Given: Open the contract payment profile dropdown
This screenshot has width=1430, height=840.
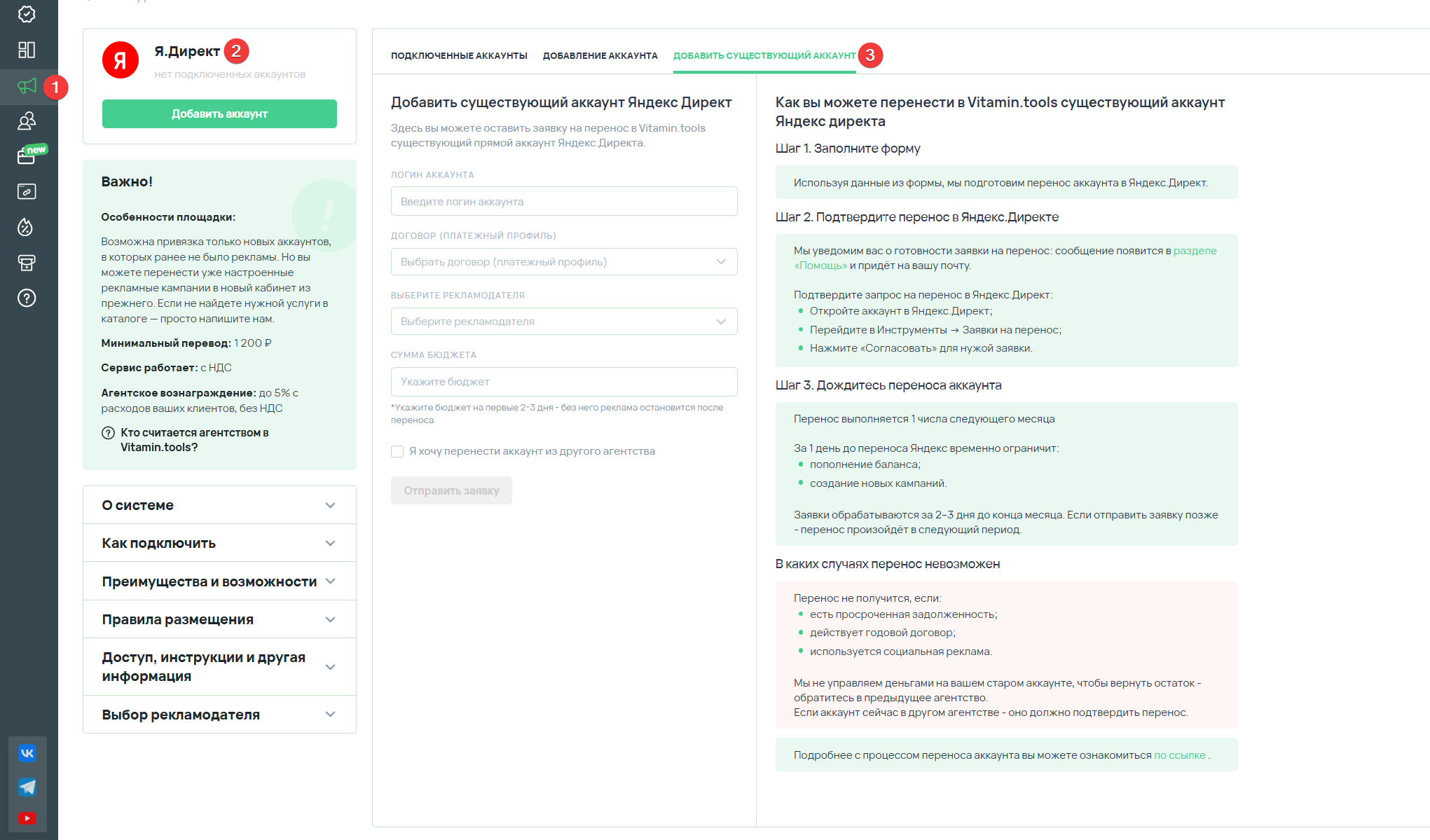Looking at the screenshot, I should [564, 262].
